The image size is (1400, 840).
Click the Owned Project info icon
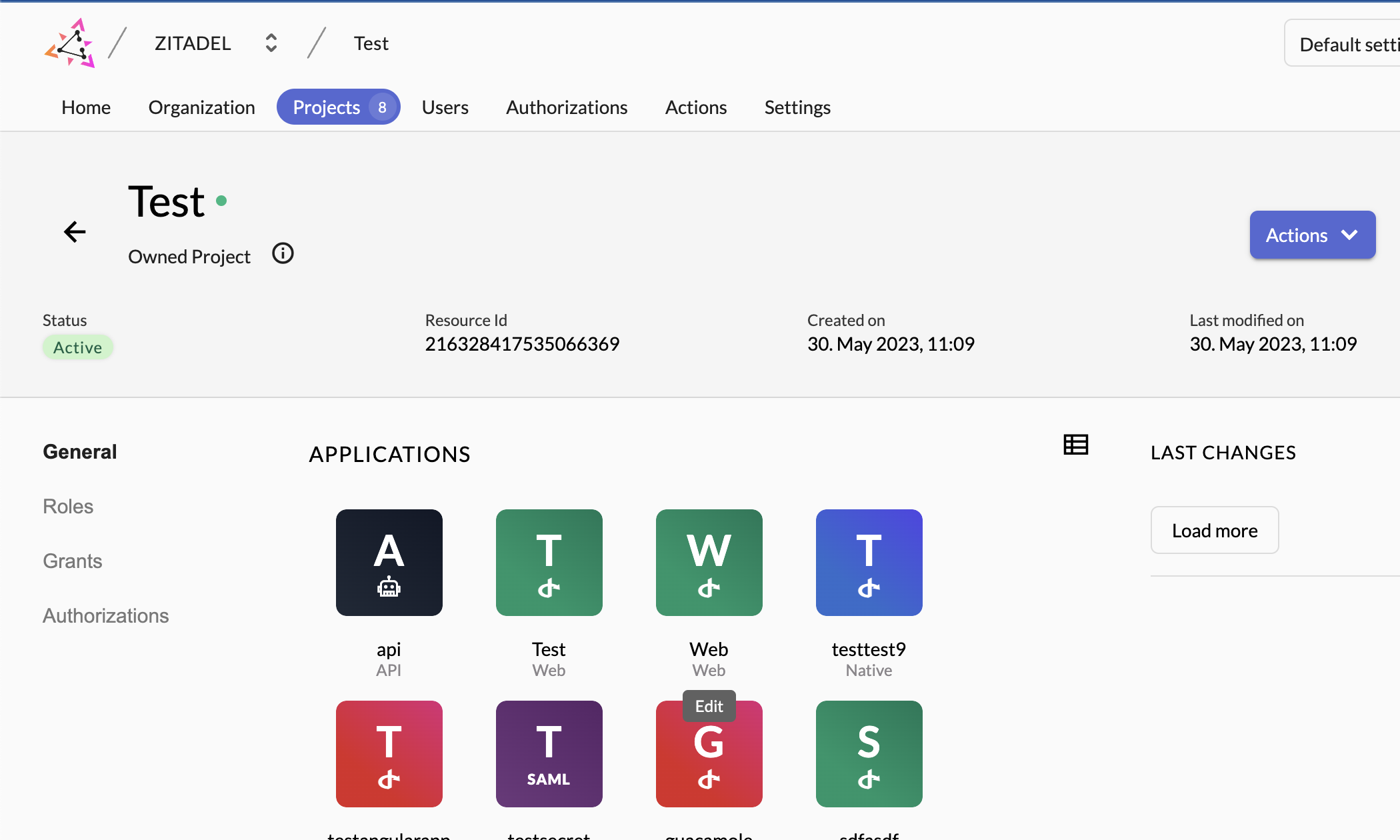[283, 254]
